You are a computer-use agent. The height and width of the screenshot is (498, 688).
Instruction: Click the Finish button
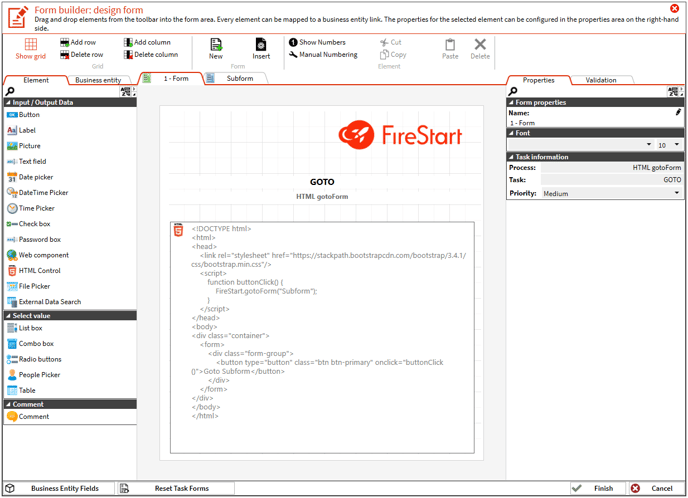pos(599,488)
